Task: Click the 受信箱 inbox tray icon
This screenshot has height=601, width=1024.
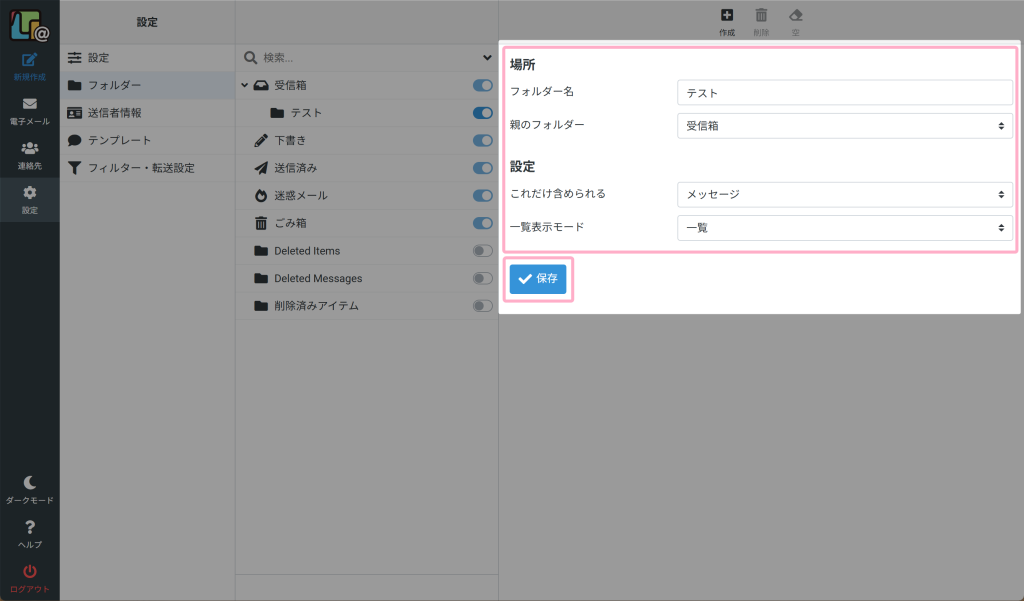Action: 261,86
